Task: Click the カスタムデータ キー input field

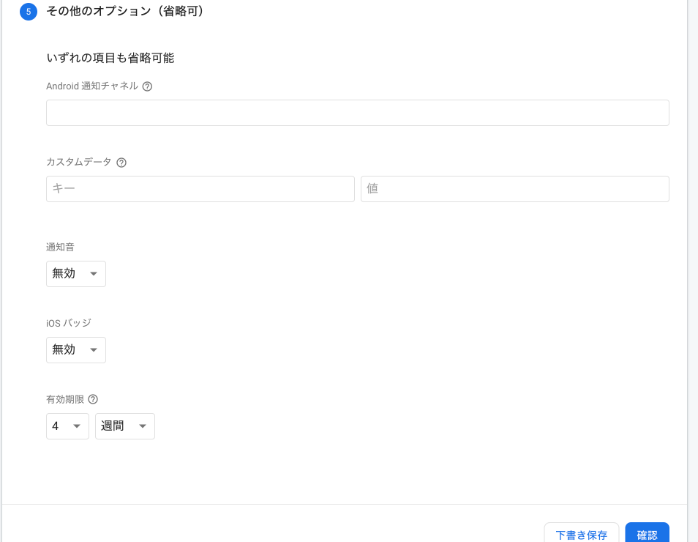Action: [200, 189]
